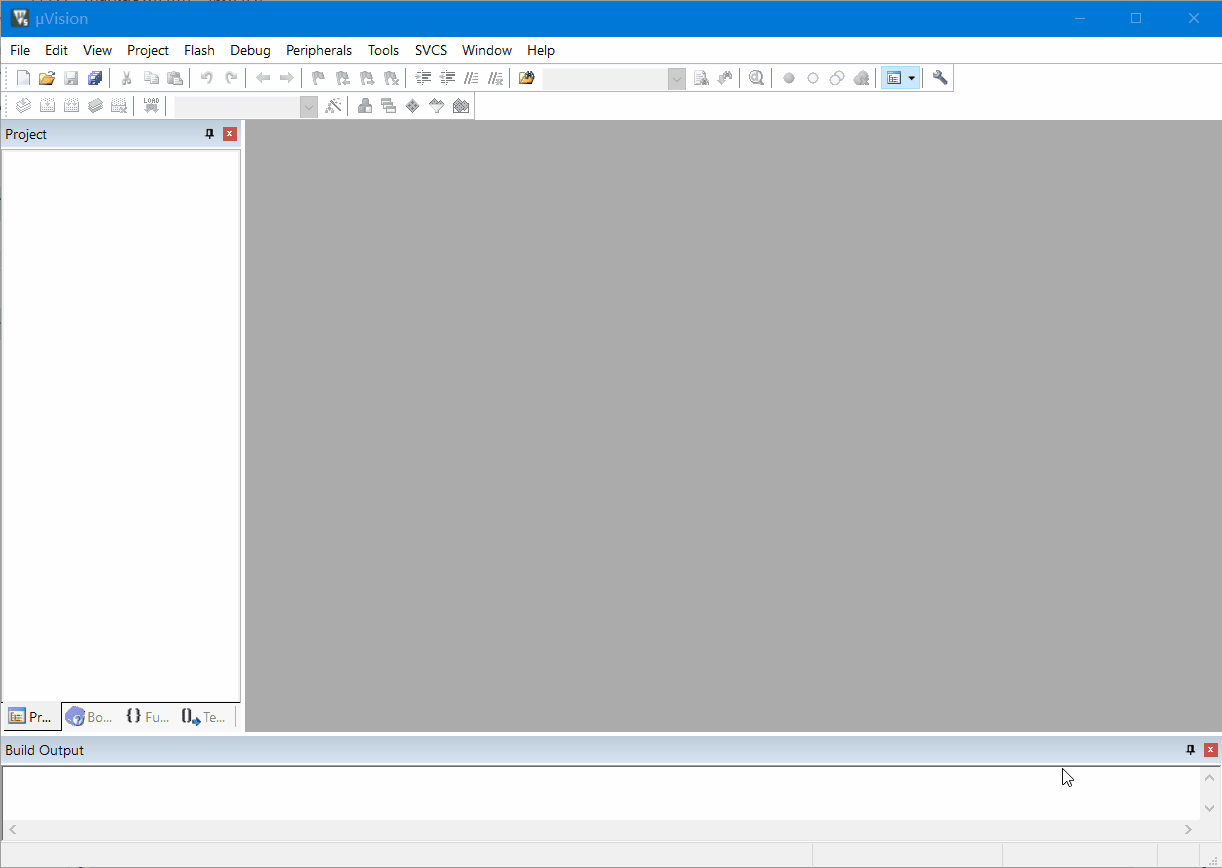Click the Navigate Forwards arrow

(x=287, y=78)
